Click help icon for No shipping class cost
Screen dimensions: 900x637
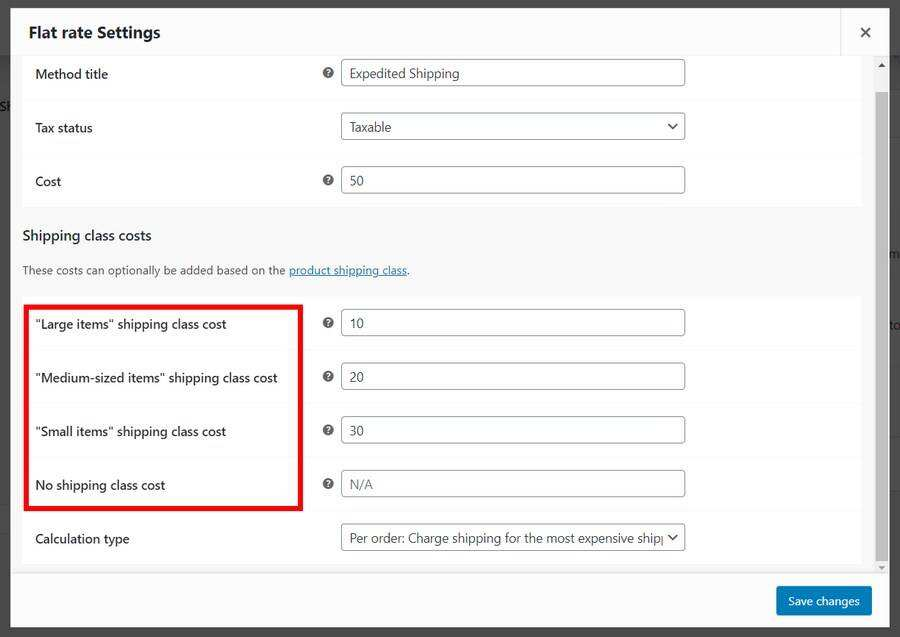coord(328,484)
